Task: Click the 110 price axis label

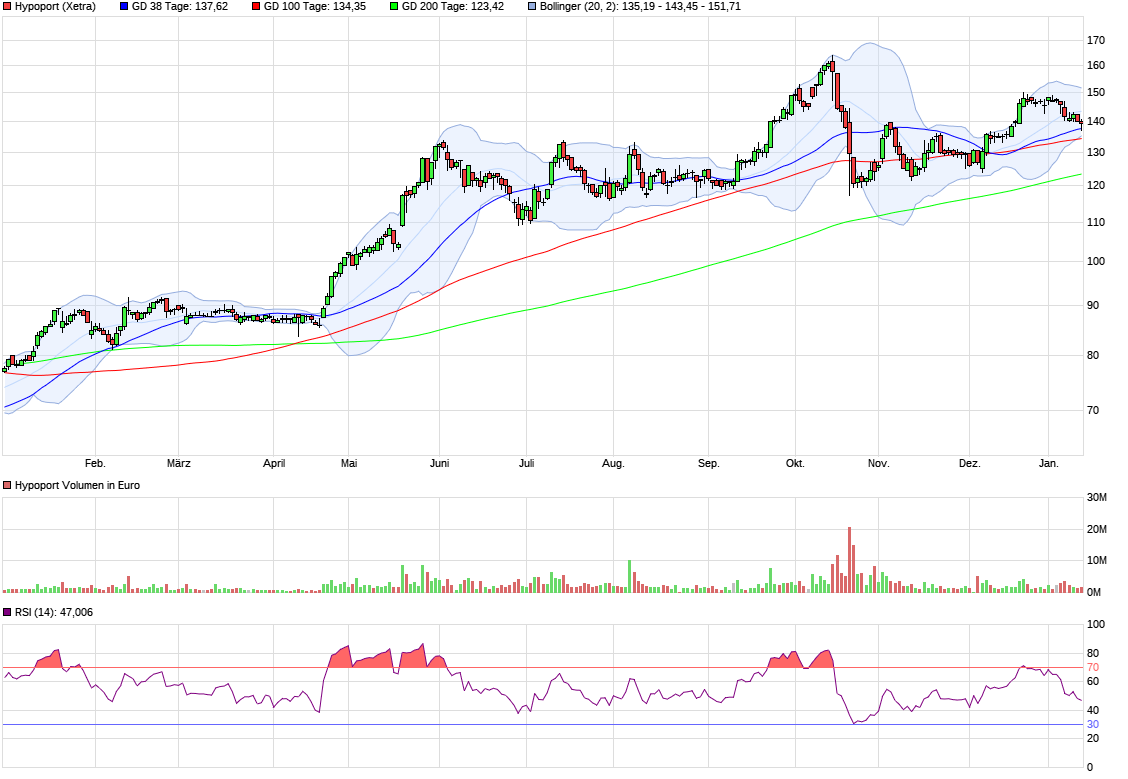Action: [x=1096, y=222]
